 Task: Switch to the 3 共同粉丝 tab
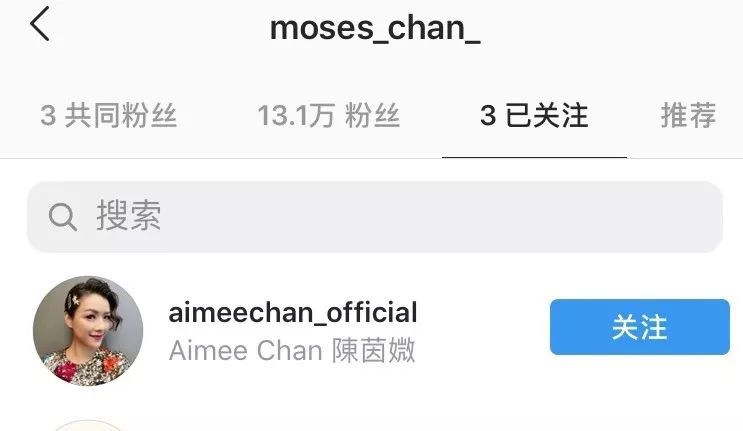click(x=109, y=115)
